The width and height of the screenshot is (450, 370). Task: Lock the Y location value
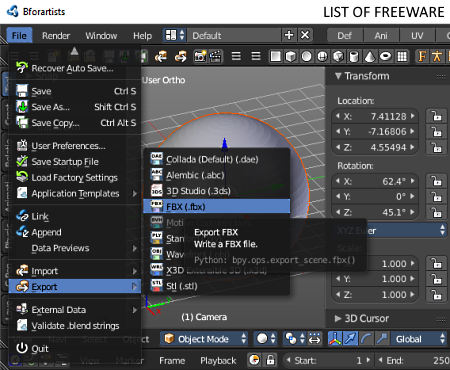click(x=436, y=132)
